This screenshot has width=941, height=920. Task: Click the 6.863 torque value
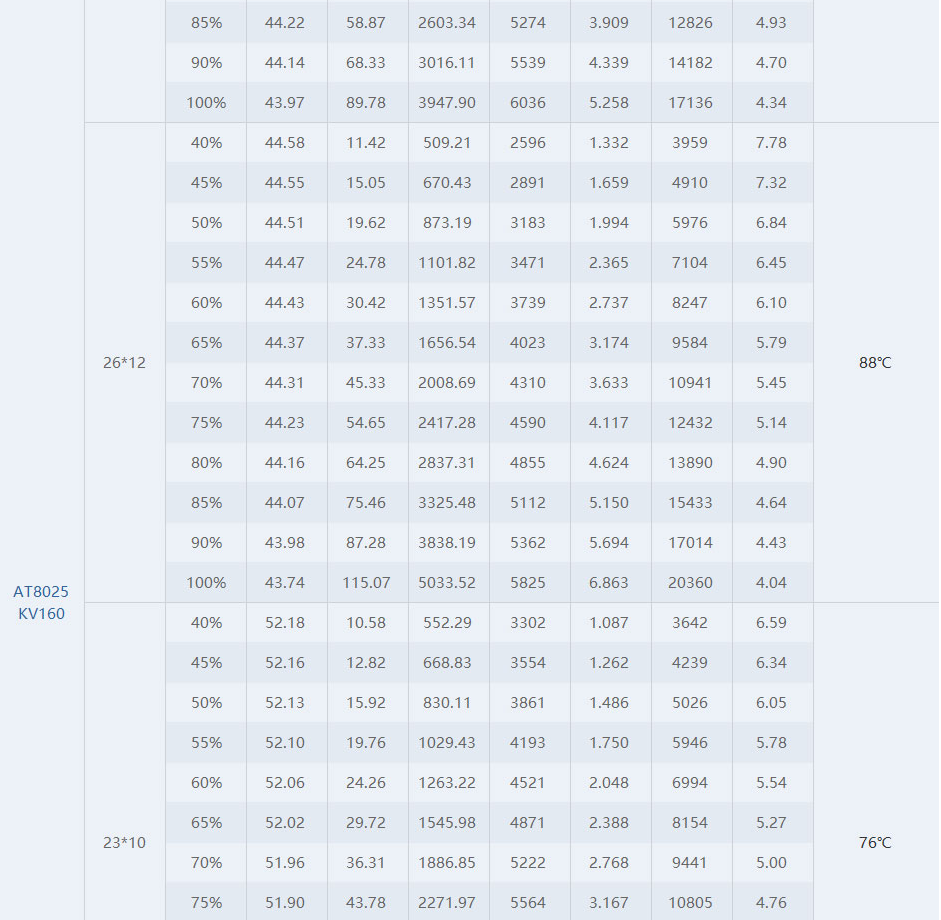tap(609, 583)
